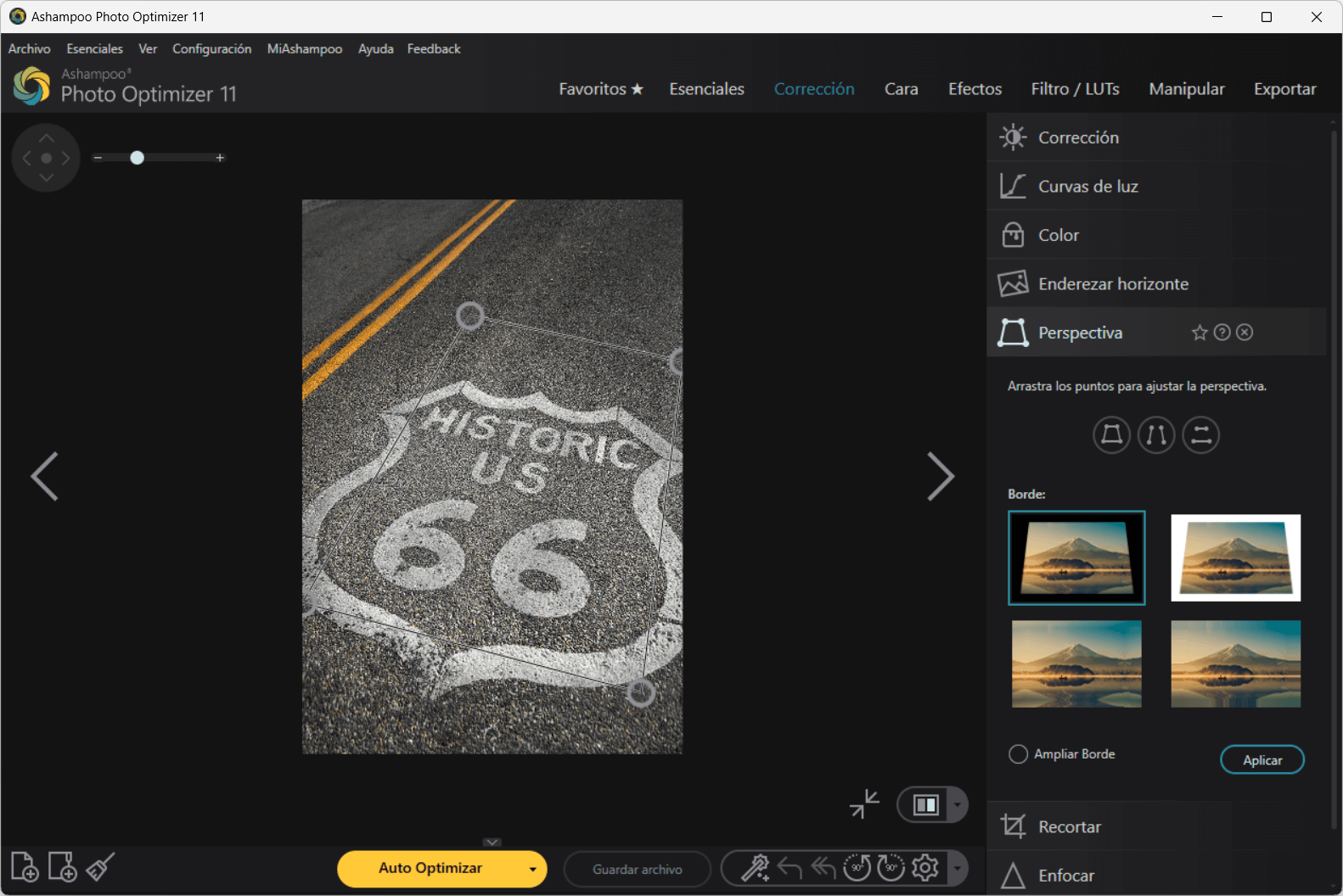Add Perspectiva to favorites with star
Screen dimensions: 1343x896
coord(1199,333)
